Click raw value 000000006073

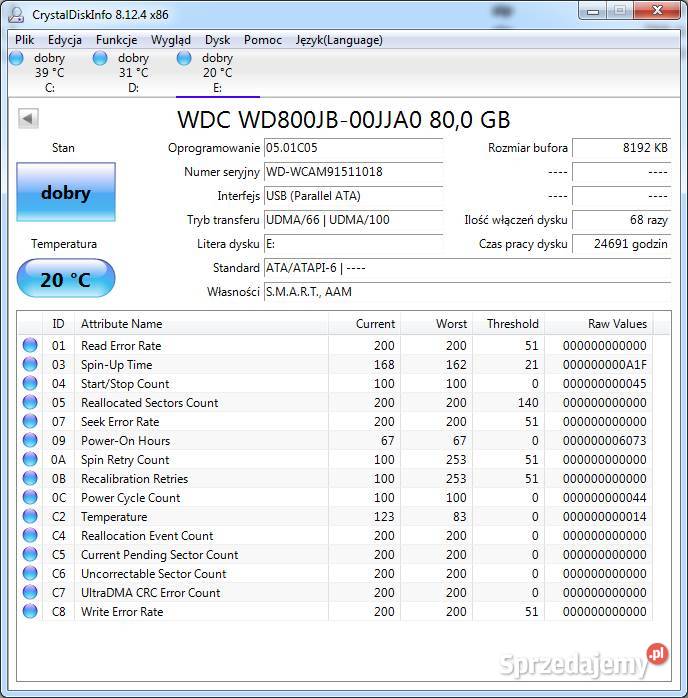point(604,441)
